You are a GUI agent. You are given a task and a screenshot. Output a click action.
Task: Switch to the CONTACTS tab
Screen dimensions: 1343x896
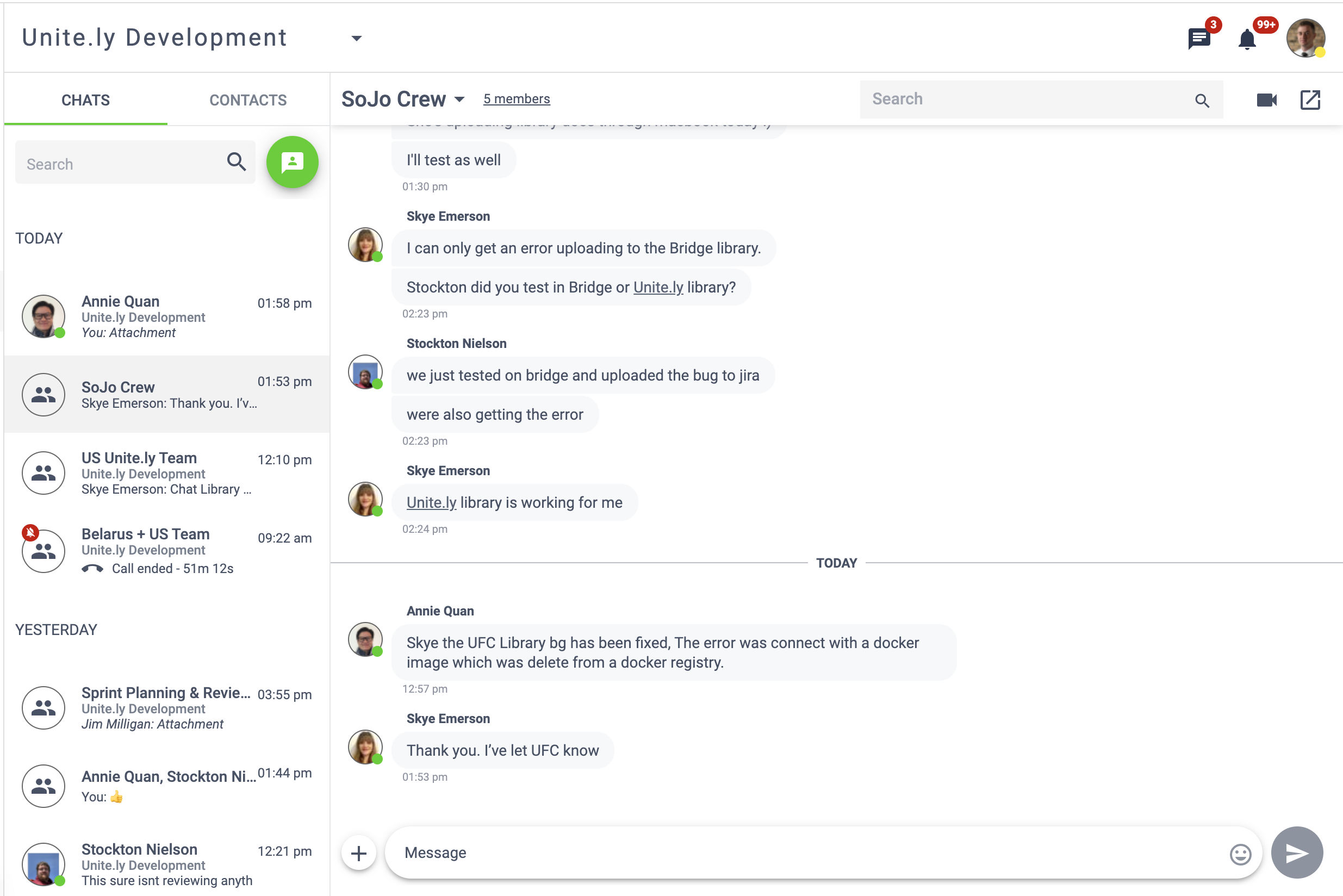[x=248, y=100]
